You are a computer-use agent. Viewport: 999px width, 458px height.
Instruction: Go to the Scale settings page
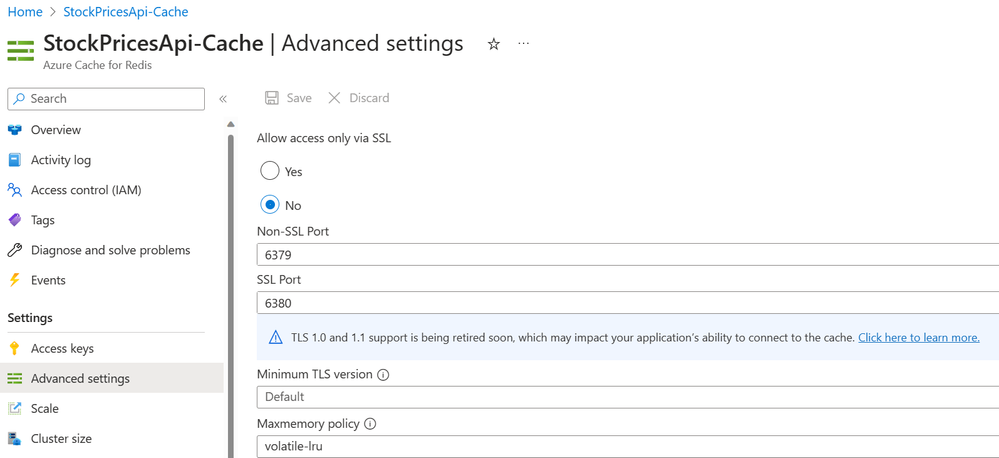click(45, 409)
